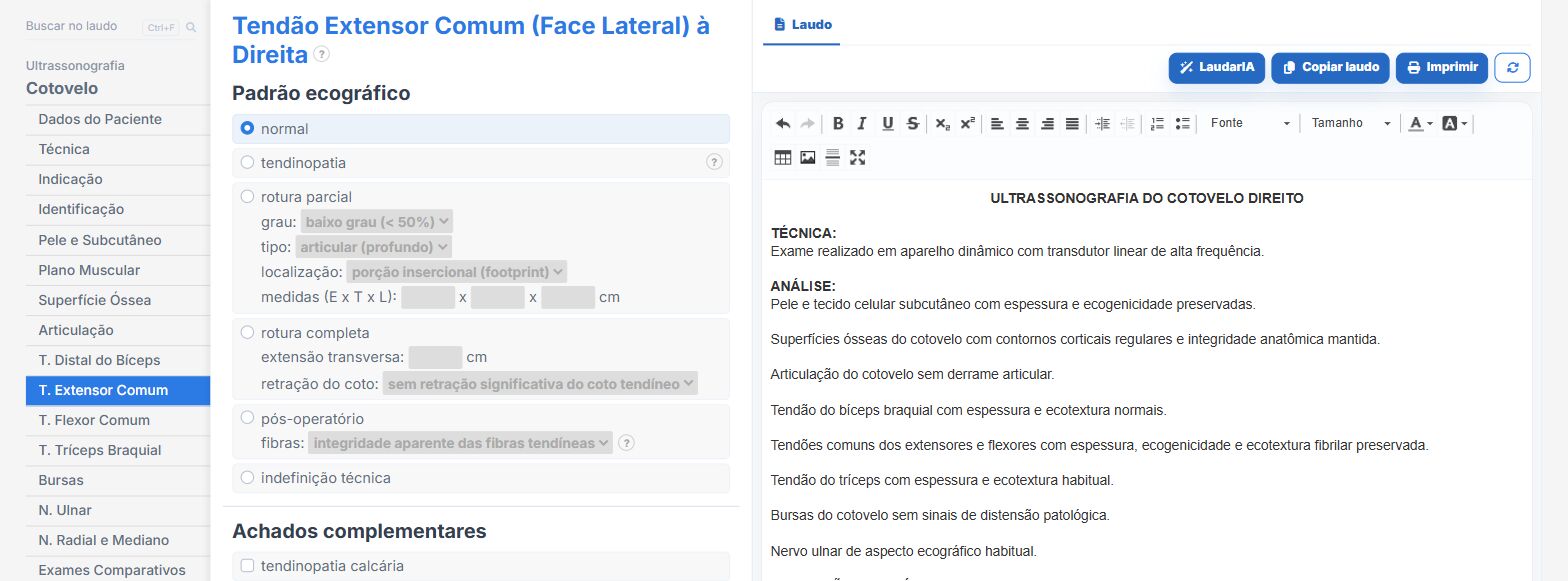Viewport: 1568px width, 581px height.
Task: Go to Técnica section
Action: tap(118, 149)
